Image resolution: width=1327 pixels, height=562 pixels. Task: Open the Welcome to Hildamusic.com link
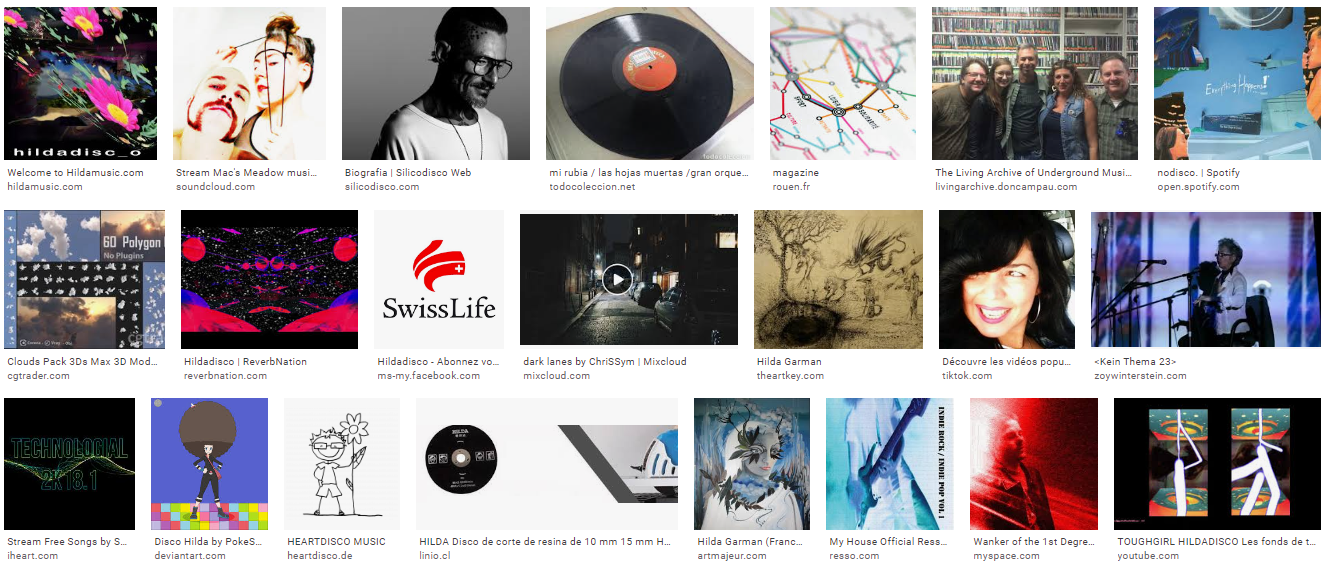pos(75,173)
